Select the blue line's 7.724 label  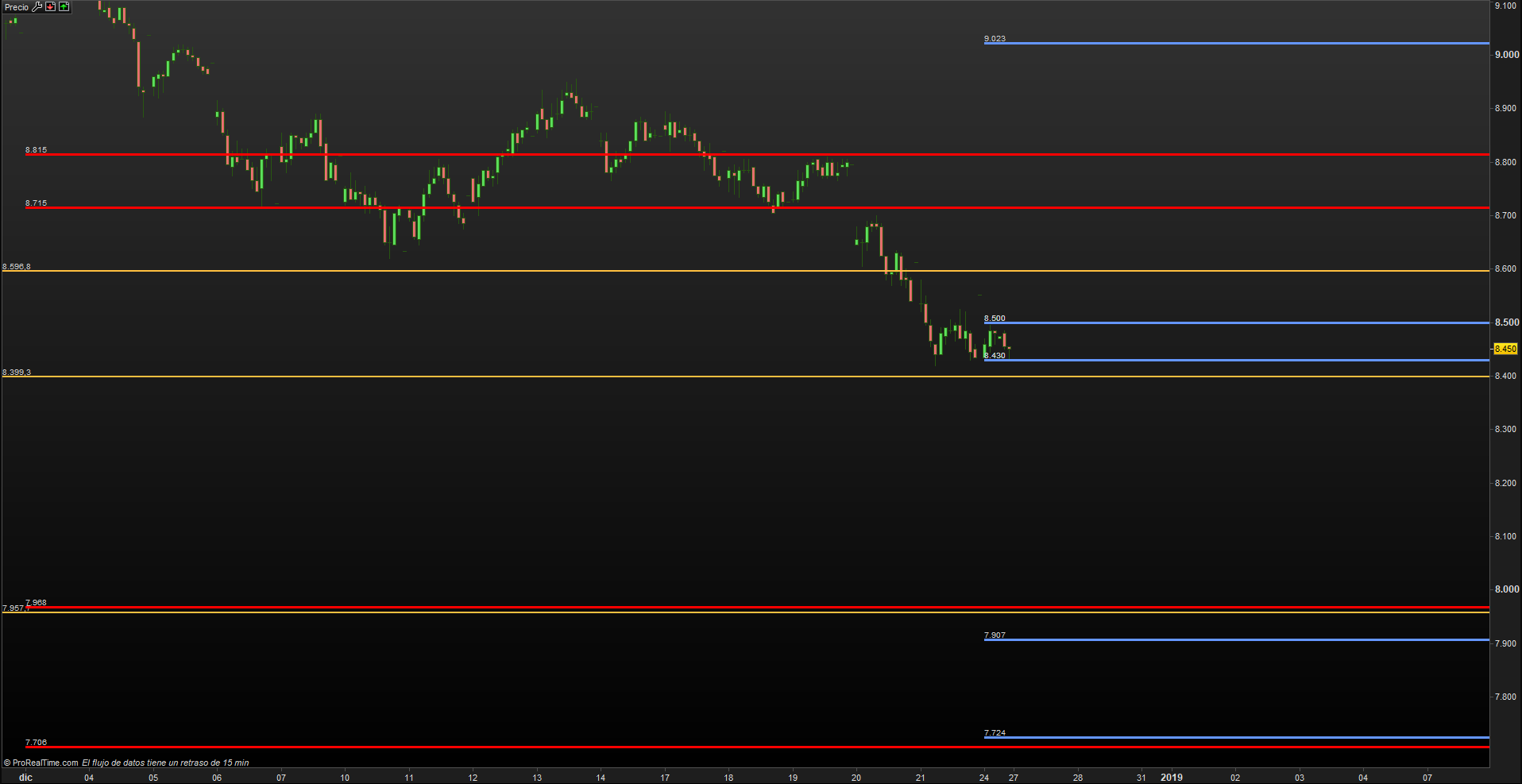point(995,732)
